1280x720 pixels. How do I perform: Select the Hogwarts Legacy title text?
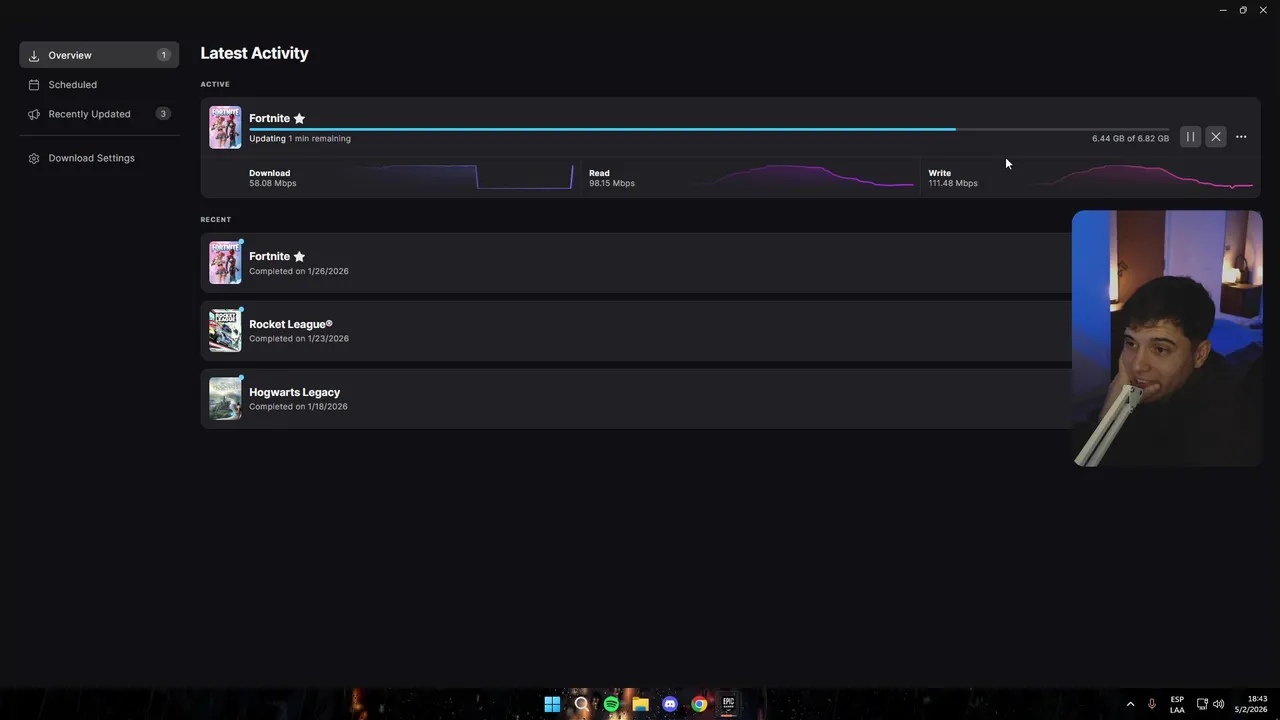(x=294, y=392)
